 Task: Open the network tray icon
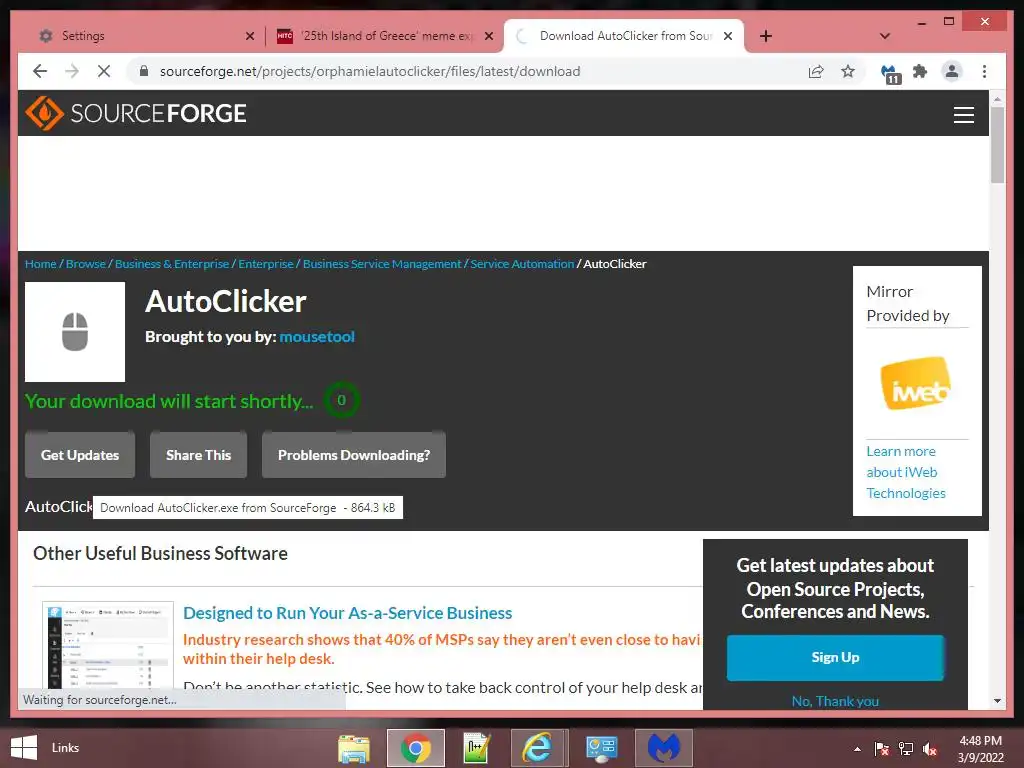[906, 749]
